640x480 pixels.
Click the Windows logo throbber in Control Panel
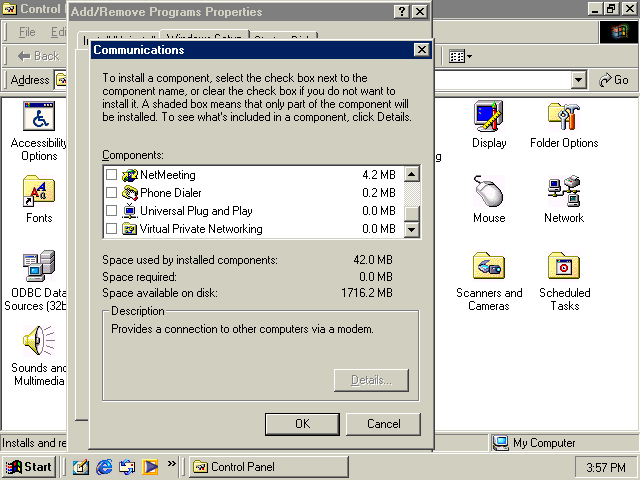pyautogui.click(x=619, y=32)
